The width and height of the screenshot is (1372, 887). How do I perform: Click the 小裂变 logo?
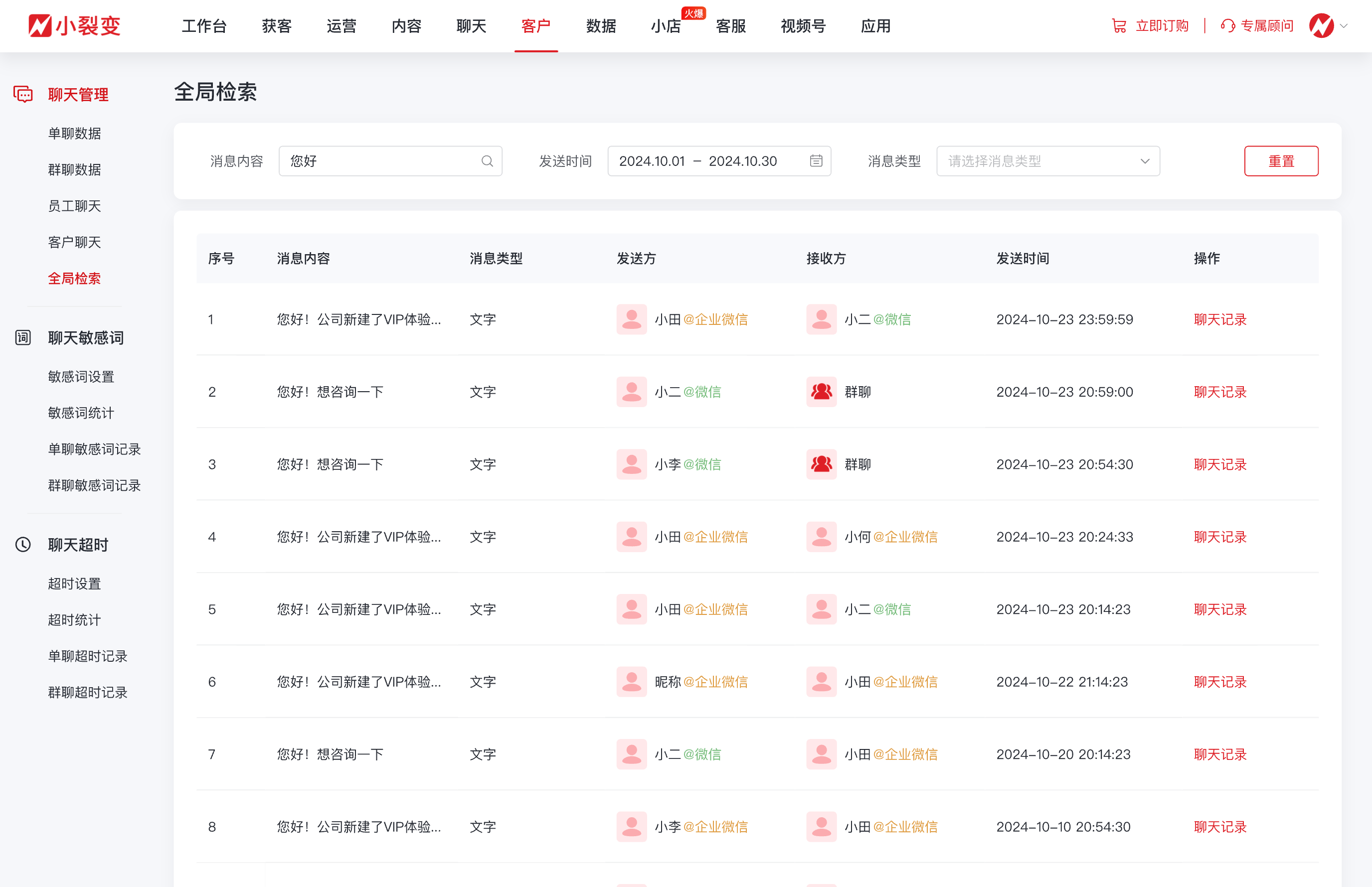[74, 26]
